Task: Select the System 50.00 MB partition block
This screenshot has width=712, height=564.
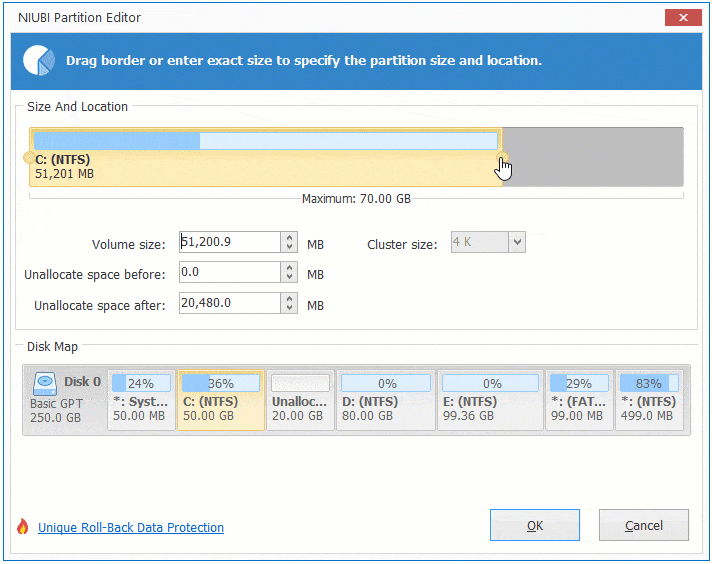Action: tap(140, 400)
